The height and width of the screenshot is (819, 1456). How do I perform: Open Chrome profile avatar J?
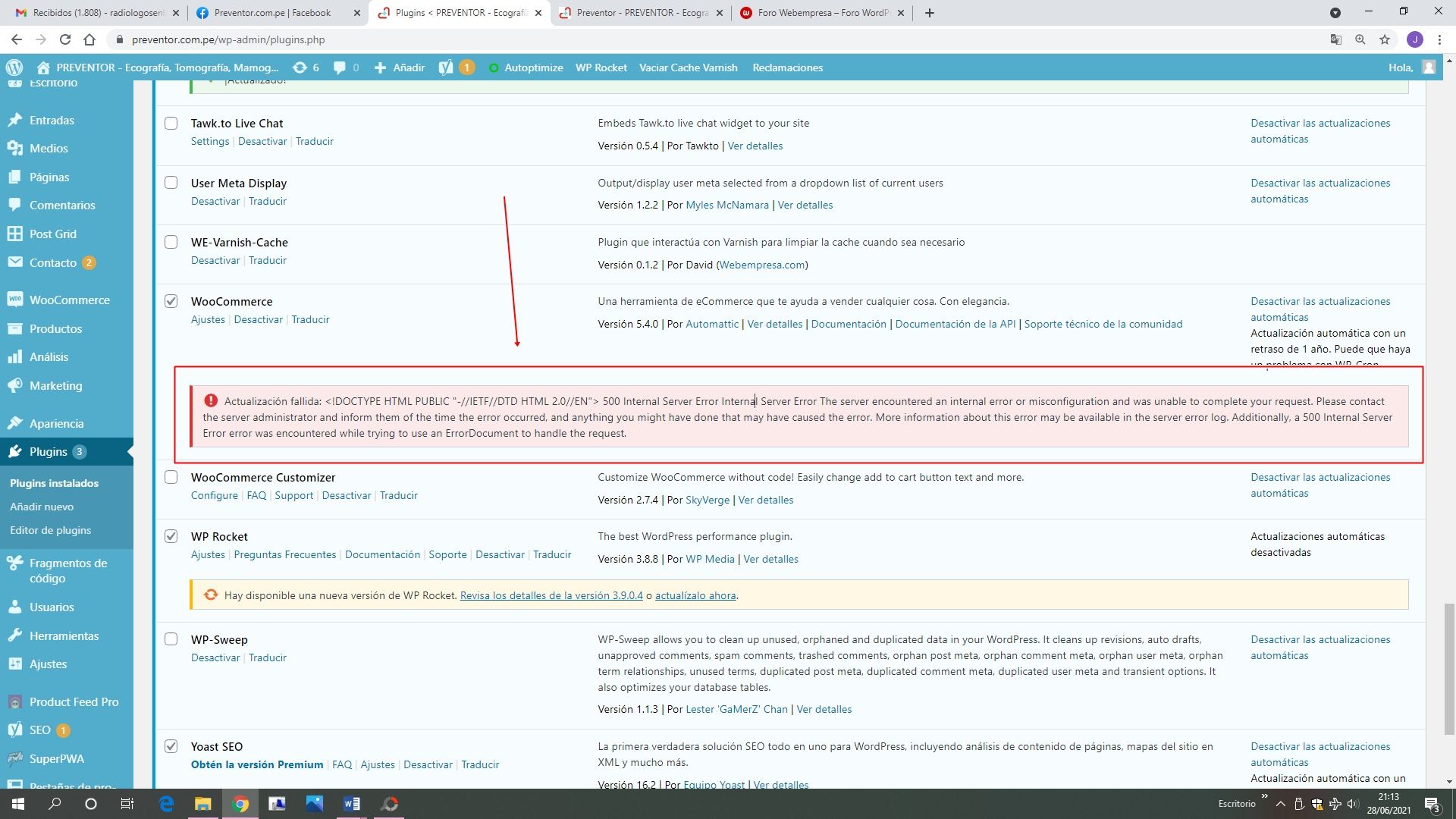[x=1415, y=39]
